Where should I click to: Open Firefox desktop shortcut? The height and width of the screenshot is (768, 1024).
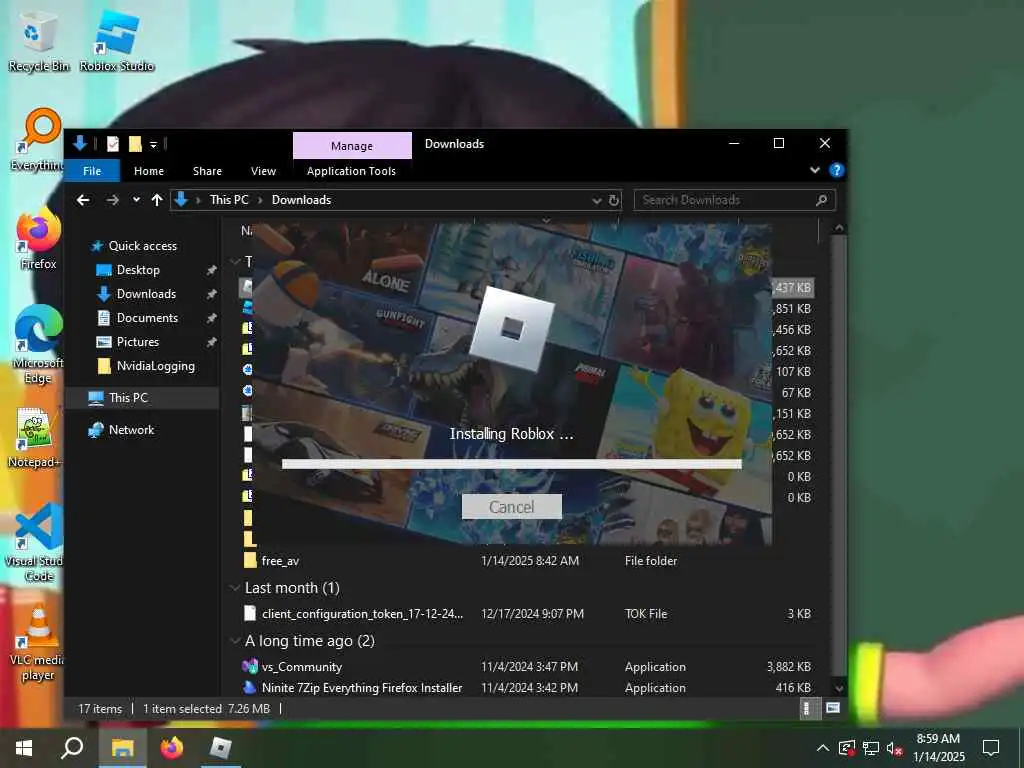[38, 238]
